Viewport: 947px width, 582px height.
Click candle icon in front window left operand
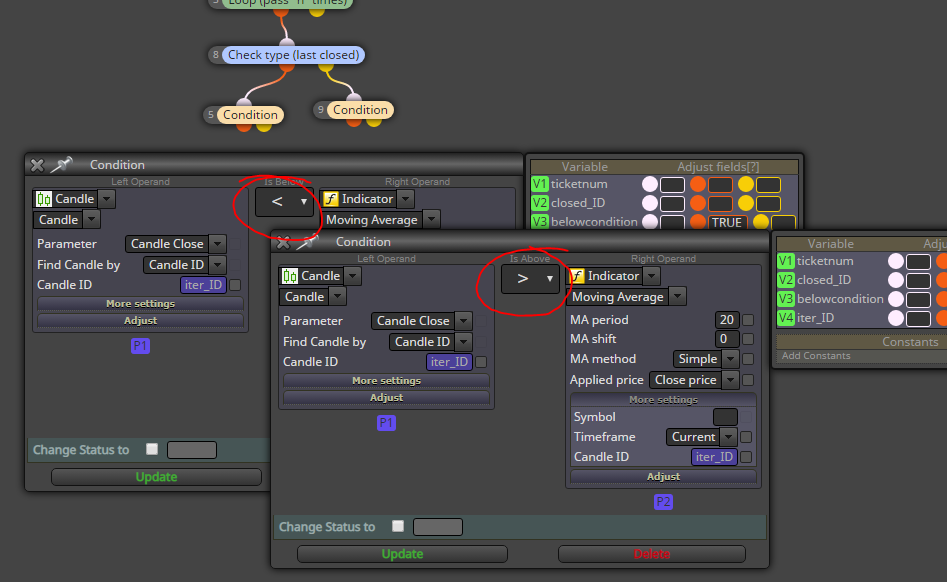[290, 277]
